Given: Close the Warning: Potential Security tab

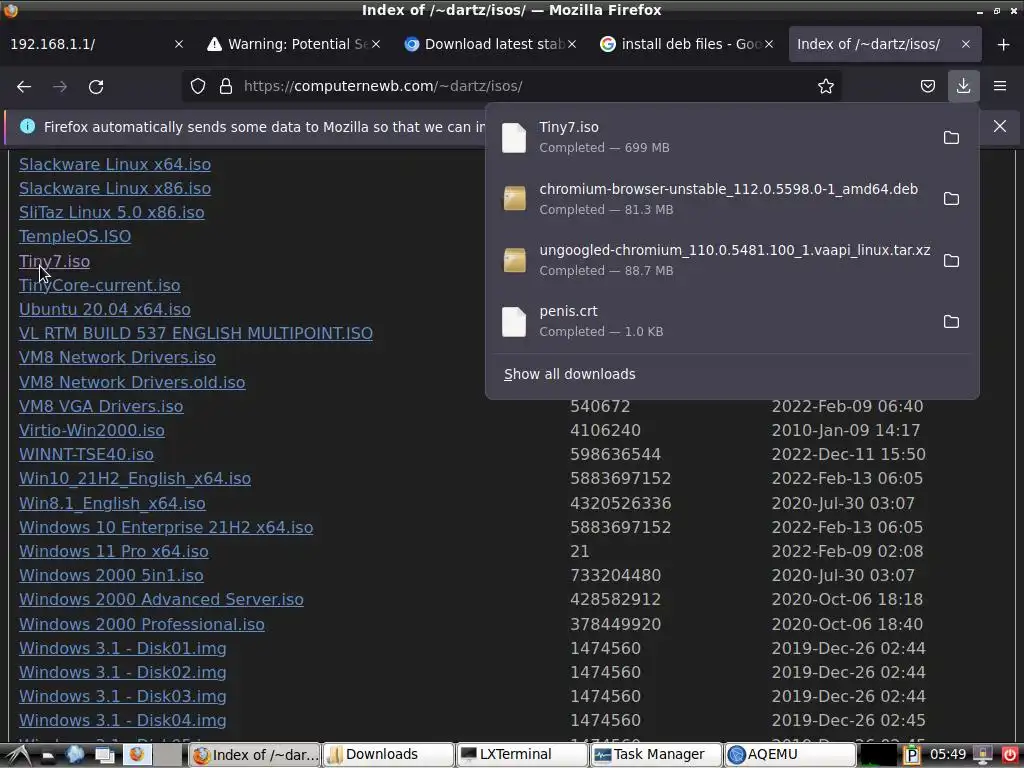Looking at the screenshot, I should point(376,44).
